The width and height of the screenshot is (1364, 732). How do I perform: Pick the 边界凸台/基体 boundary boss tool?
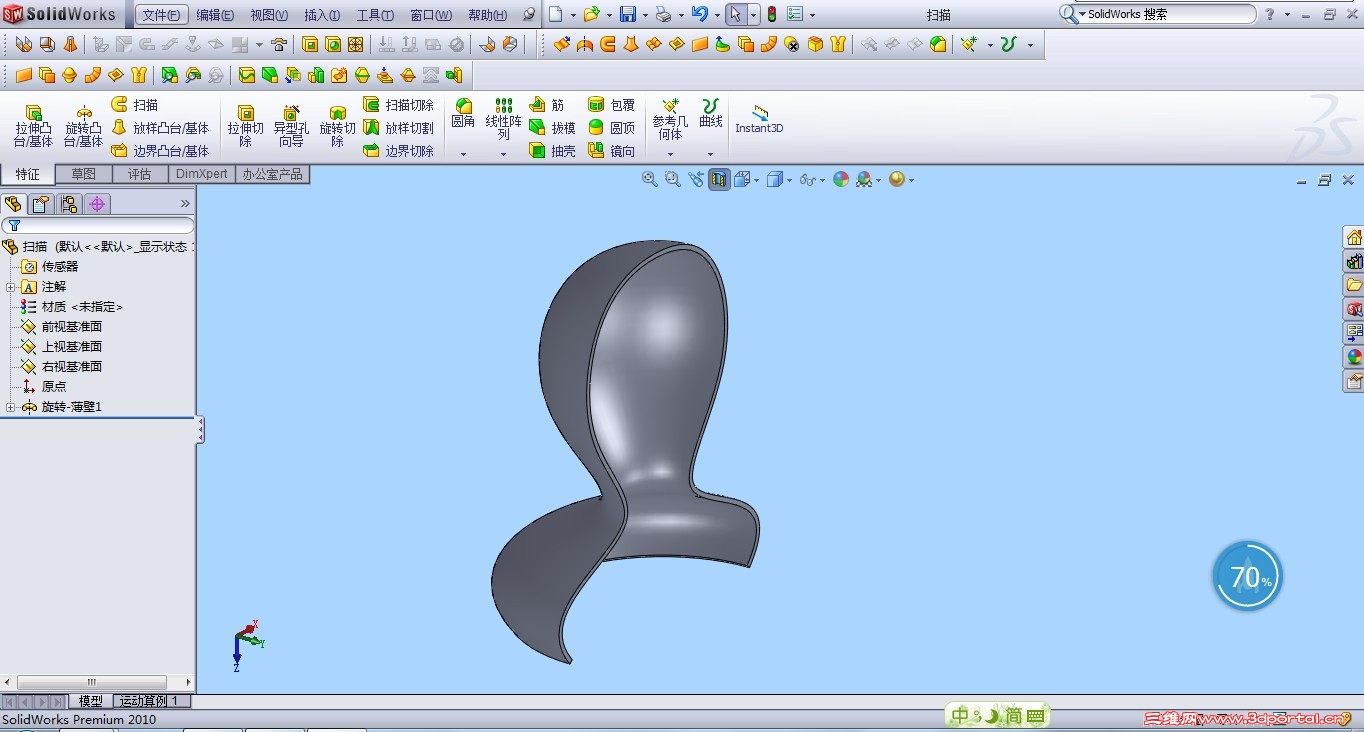click(160, 151)
